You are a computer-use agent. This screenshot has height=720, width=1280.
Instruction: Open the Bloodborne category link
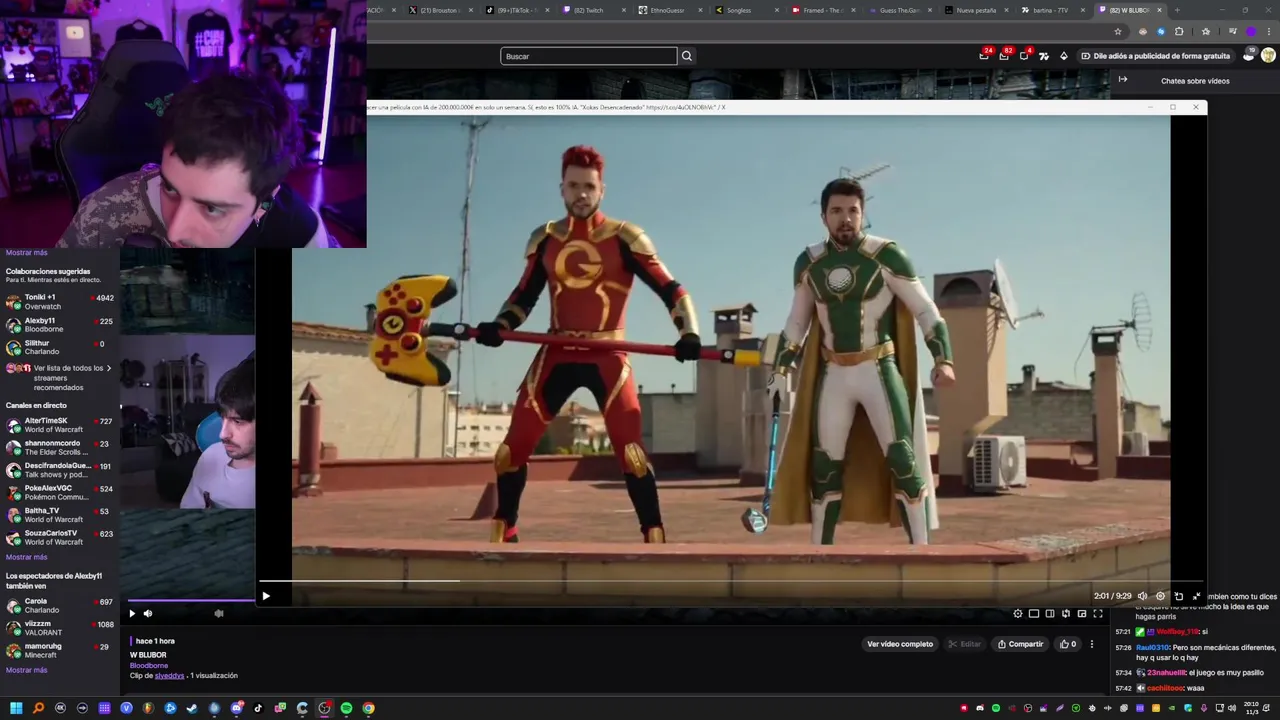pyautogui.click(x=149, y=665)
